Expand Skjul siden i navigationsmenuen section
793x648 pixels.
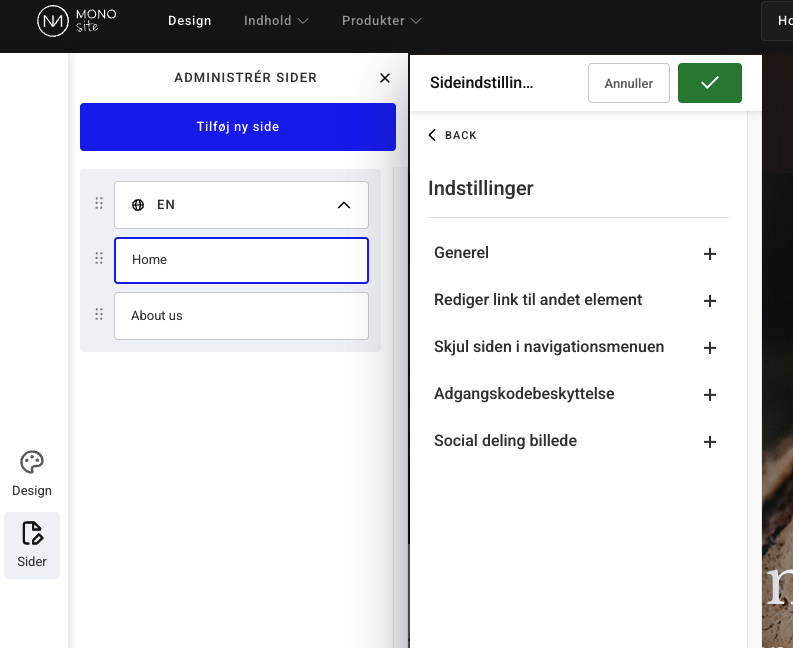pyautogui.click(x=710, y=348)
